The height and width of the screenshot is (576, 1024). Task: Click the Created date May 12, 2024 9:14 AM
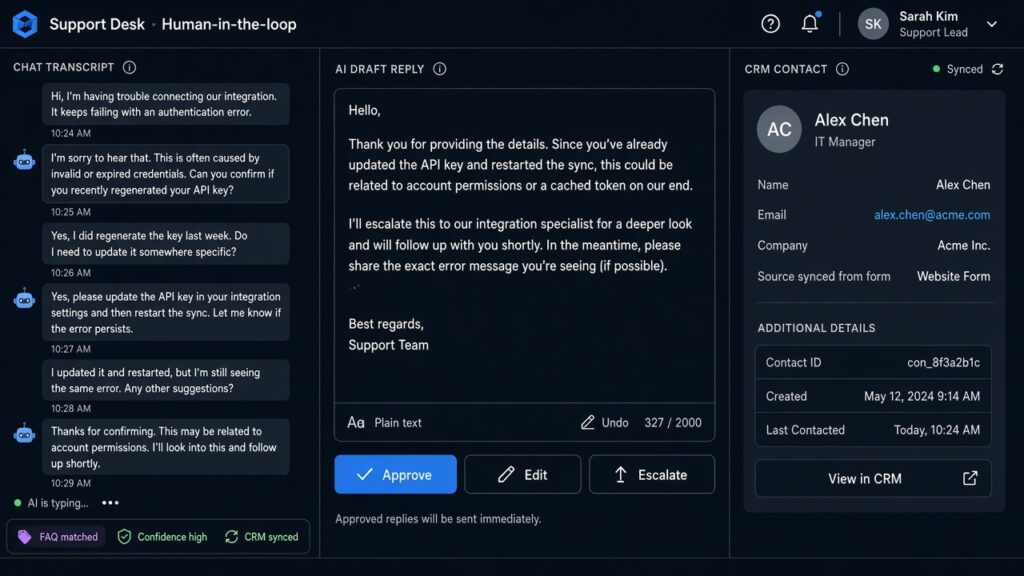(921, 396)
